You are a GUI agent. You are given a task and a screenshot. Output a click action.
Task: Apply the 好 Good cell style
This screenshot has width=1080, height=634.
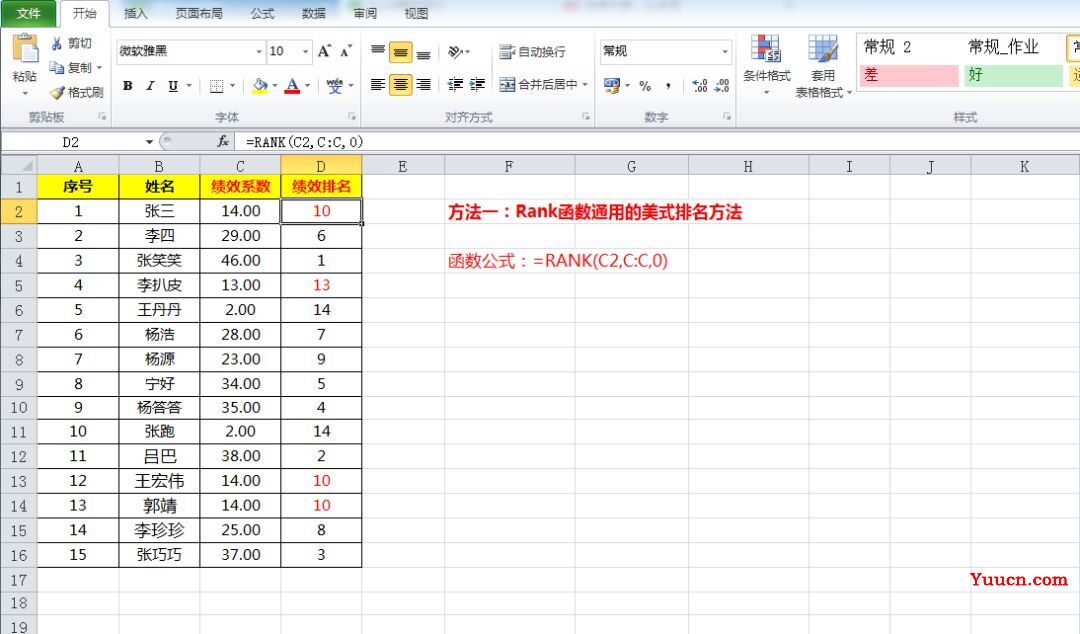(x=1013, y=75)
